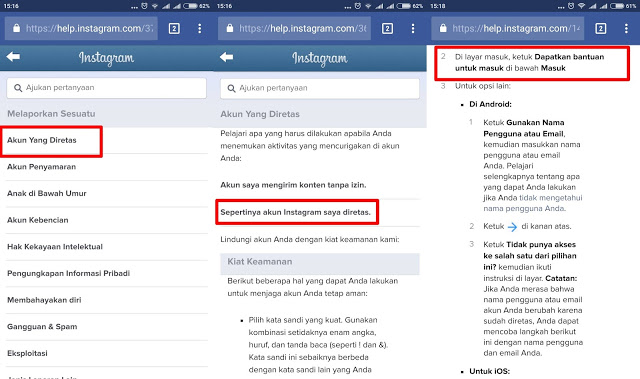This screenshot has width=640, height=379.
Task: Click the lock icon in first phone's URL bar
Action: [16, 28]
